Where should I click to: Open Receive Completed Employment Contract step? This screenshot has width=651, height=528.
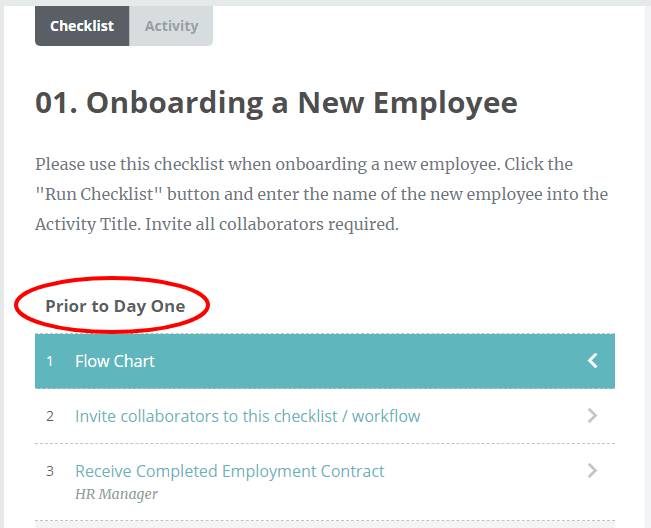[x=230, y=471]
